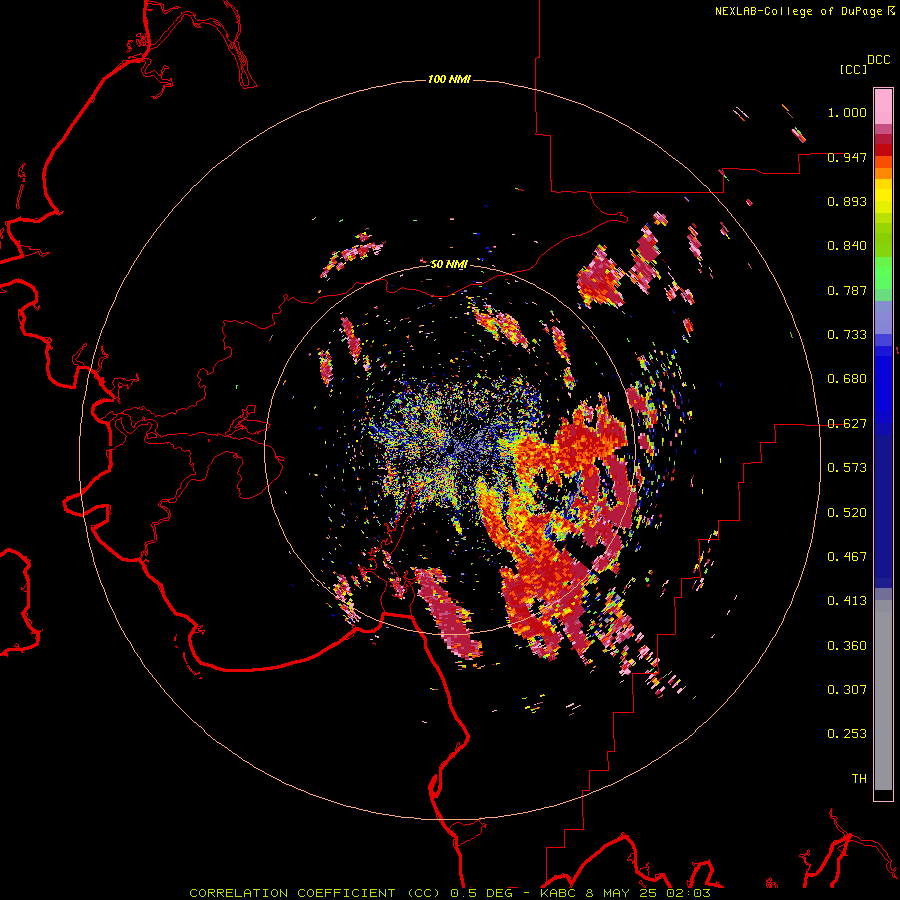Click the 0.840 legend value
This screenshot has width=900, height=900.
(x=847, y=246)
